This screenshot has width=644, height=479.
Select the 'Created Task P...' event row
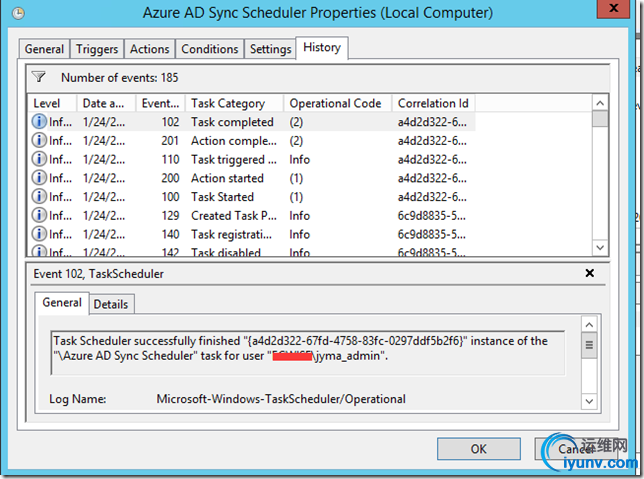[x=252, y=215]
